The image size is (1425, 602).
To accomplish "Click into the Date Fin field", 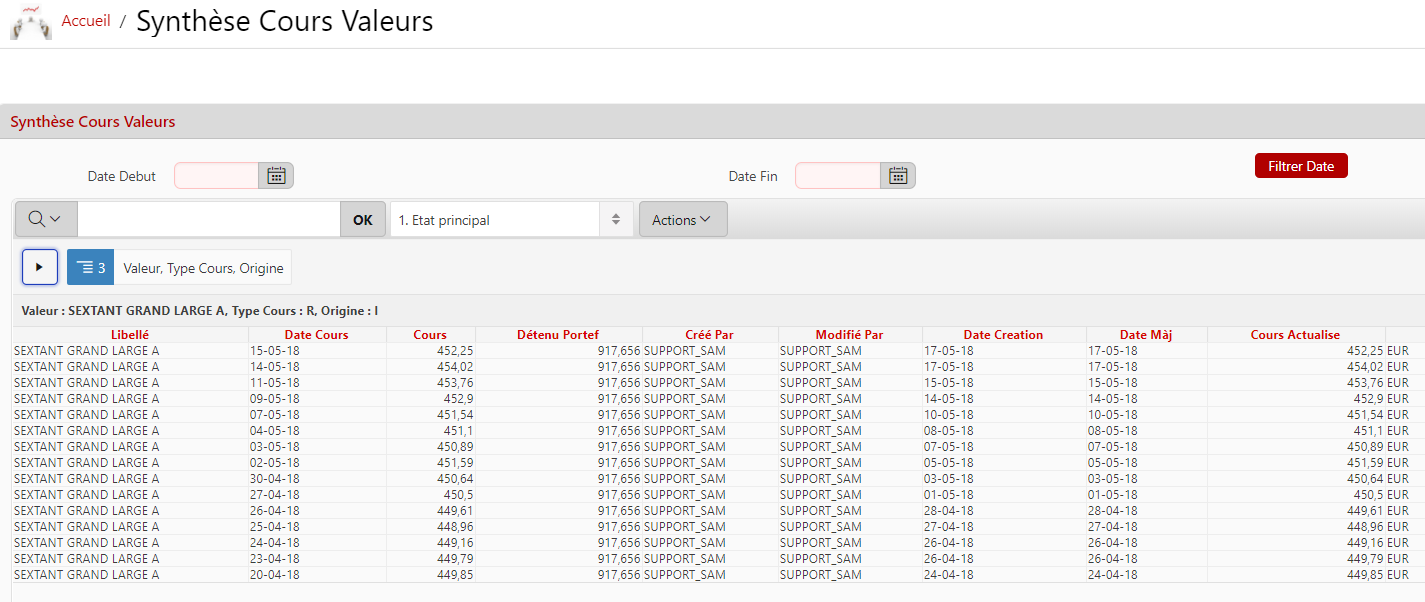I will point(837,176).
